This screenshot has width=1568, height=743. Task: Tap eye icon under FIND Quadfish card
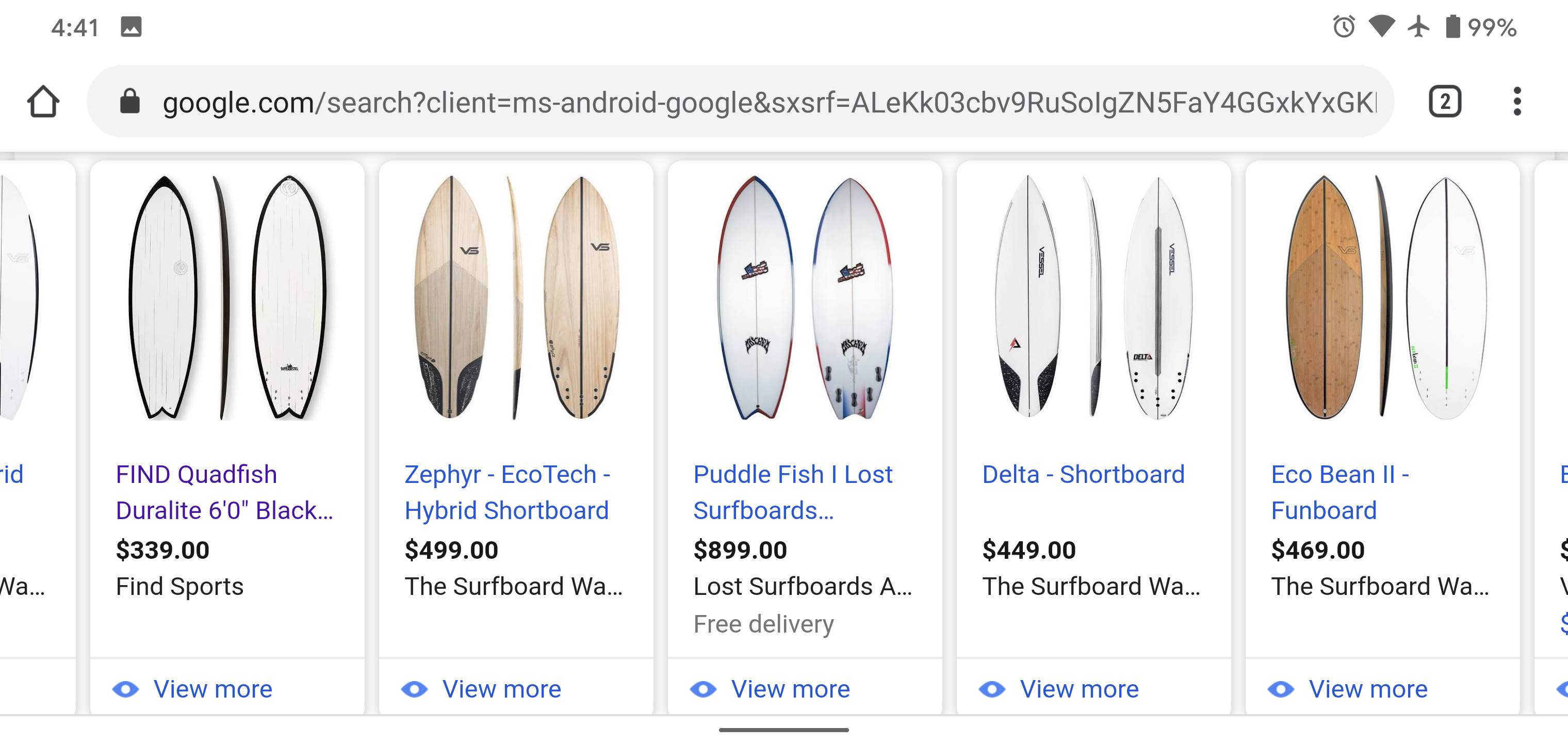tap(126, 689)
